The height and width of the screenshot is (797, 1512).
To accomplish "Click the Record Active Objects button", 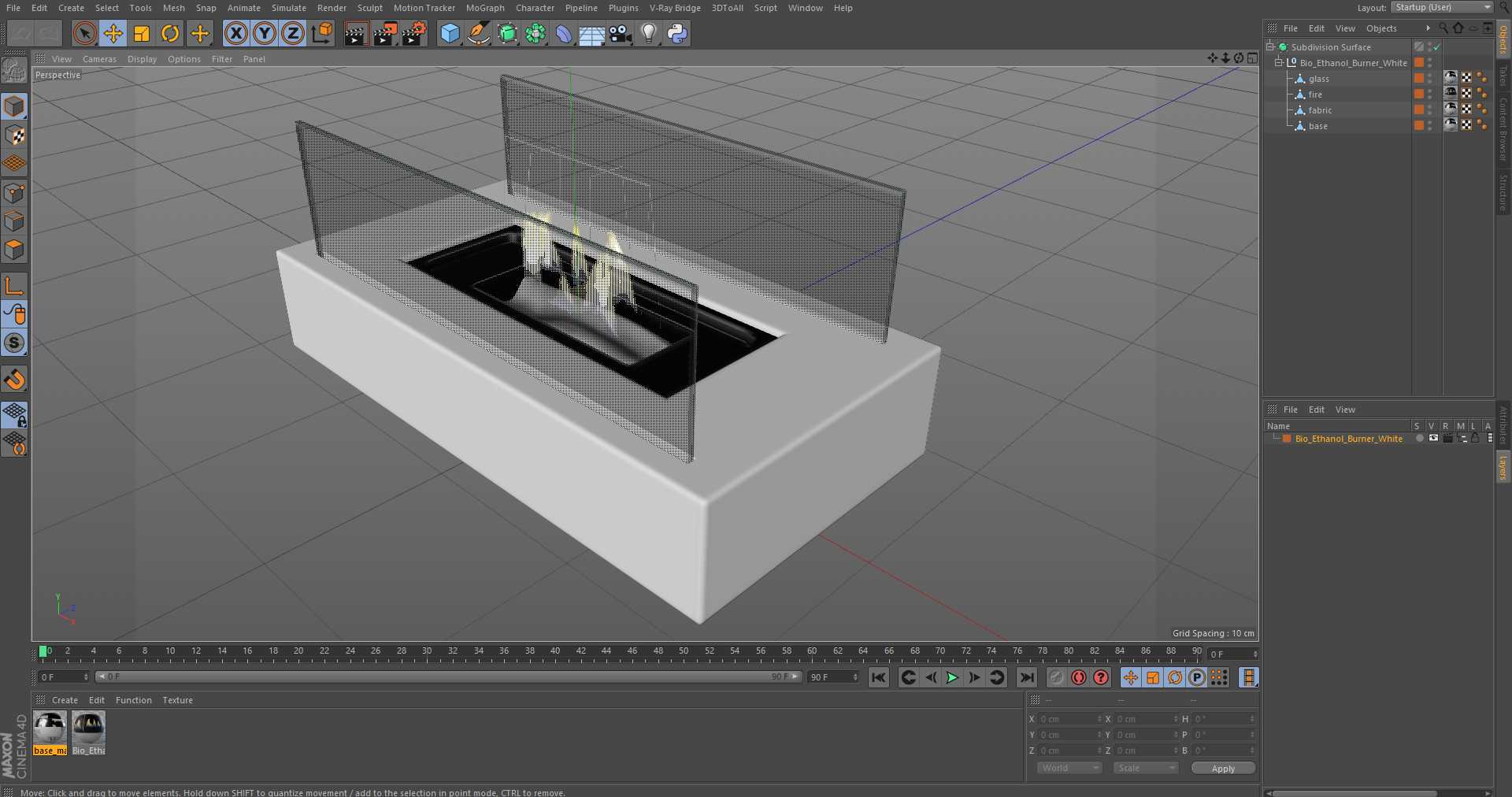I will (1057, 677).
